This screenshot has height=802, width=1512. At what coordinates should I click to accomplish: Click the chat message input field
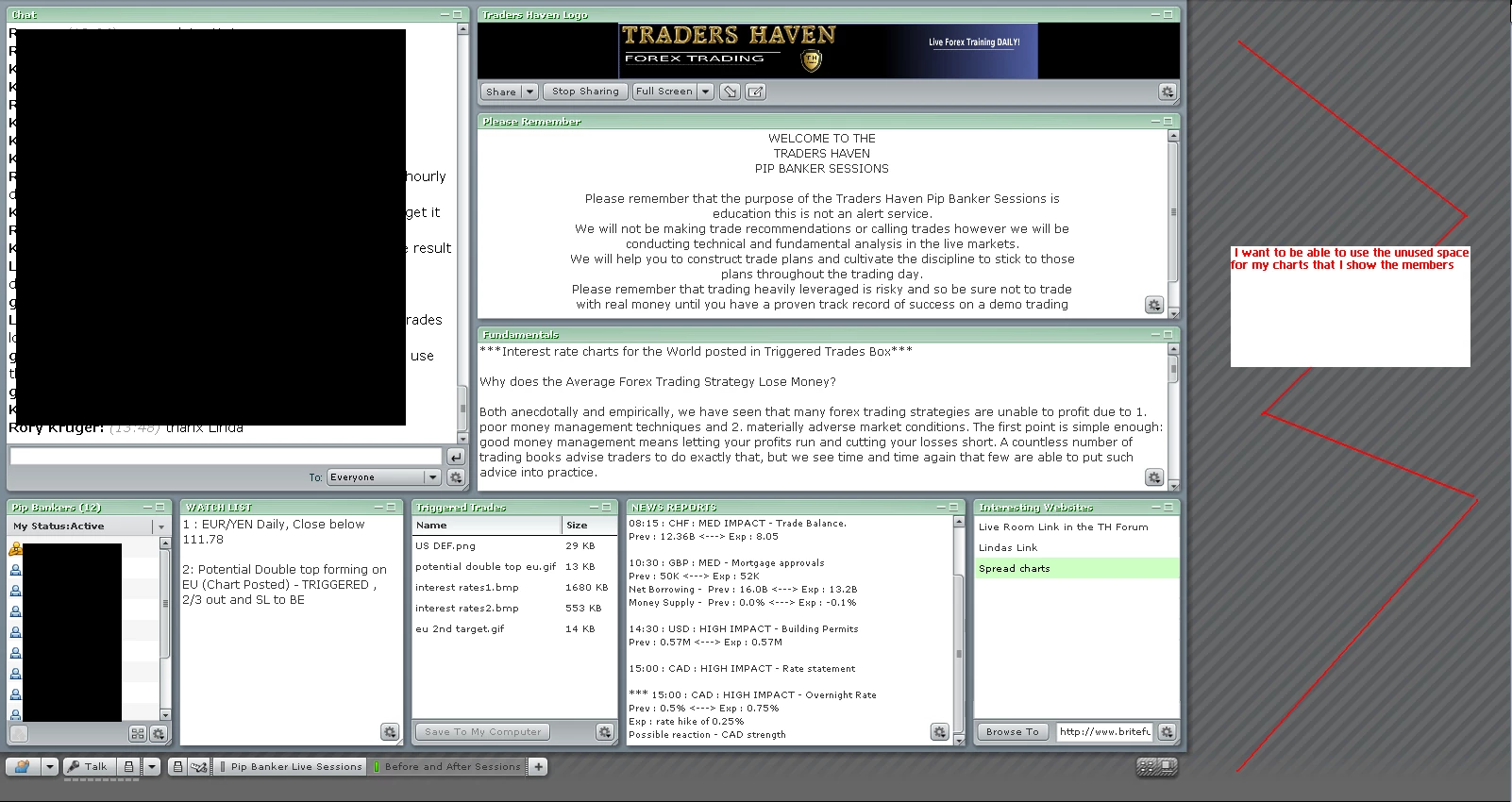pos(227,457)
